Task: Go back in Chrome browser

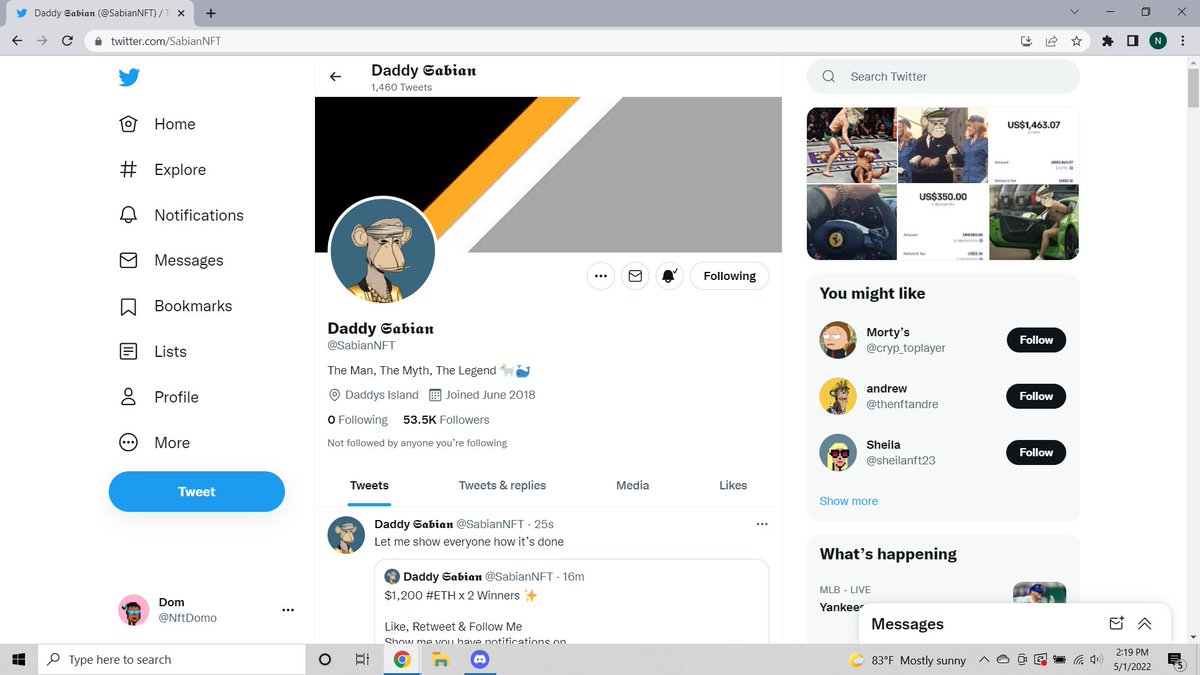Action: [17, 41]
